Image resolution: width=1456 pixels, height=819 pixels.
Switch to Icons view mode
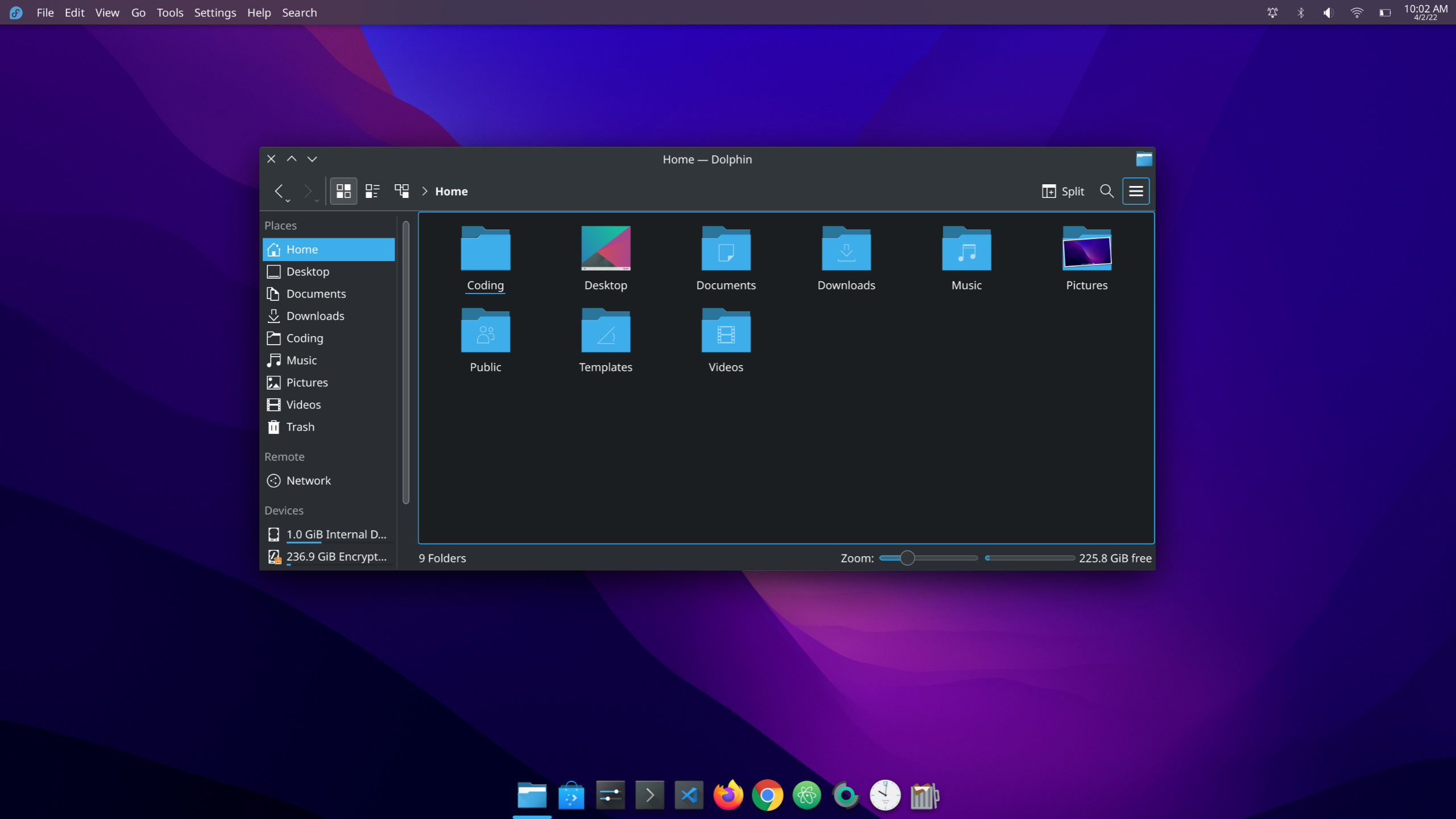pos(343,191)
